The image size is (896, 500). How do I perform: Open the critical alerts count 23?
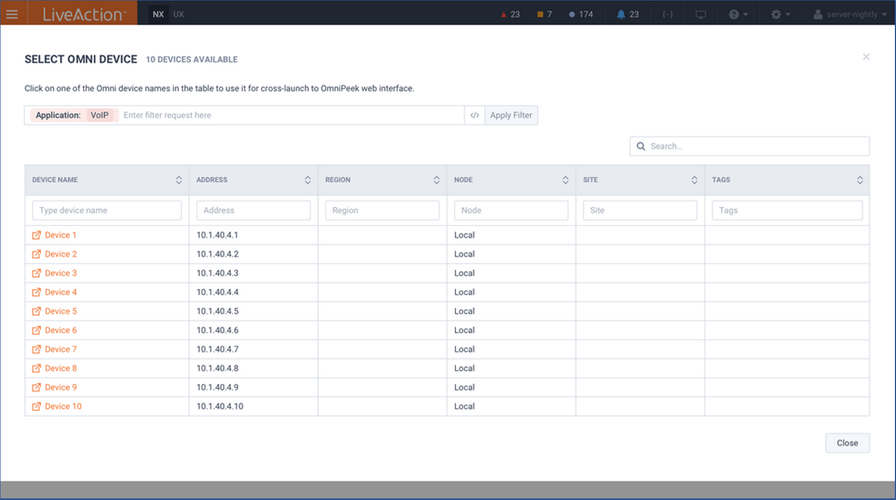(510, 14)
